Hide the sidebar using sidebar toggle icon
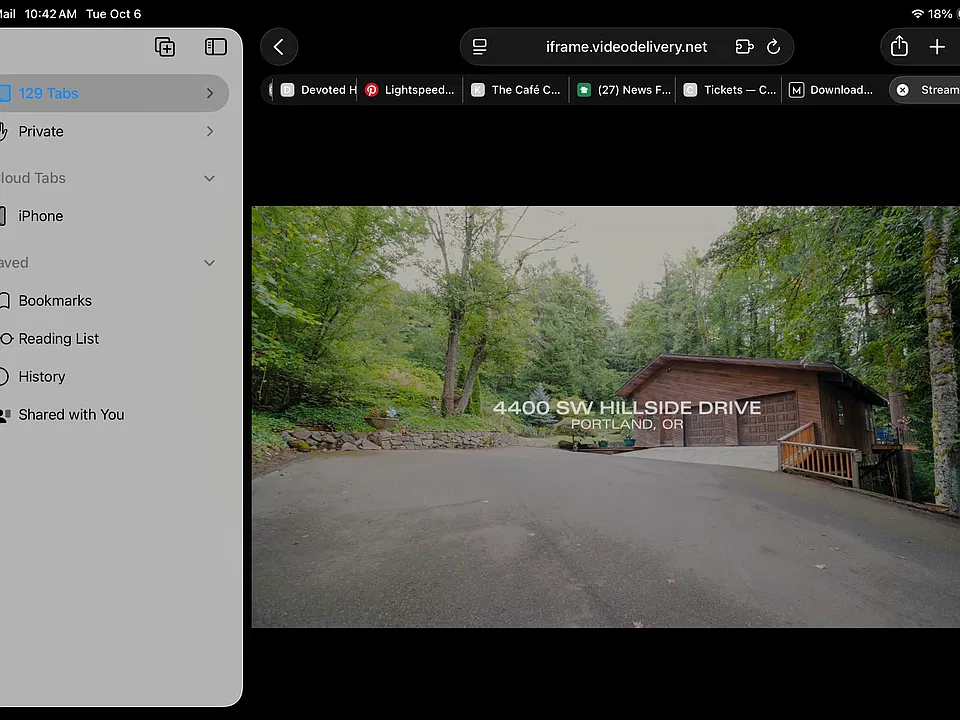The image size is (960, 720). pyautogui.click(x=216, y=47)
